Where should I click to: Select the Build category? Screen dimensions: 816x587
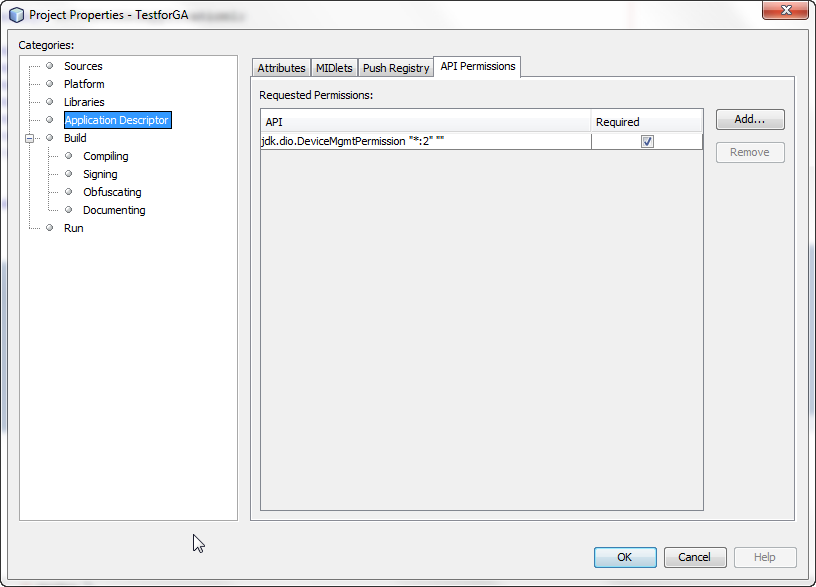[75, 138]
